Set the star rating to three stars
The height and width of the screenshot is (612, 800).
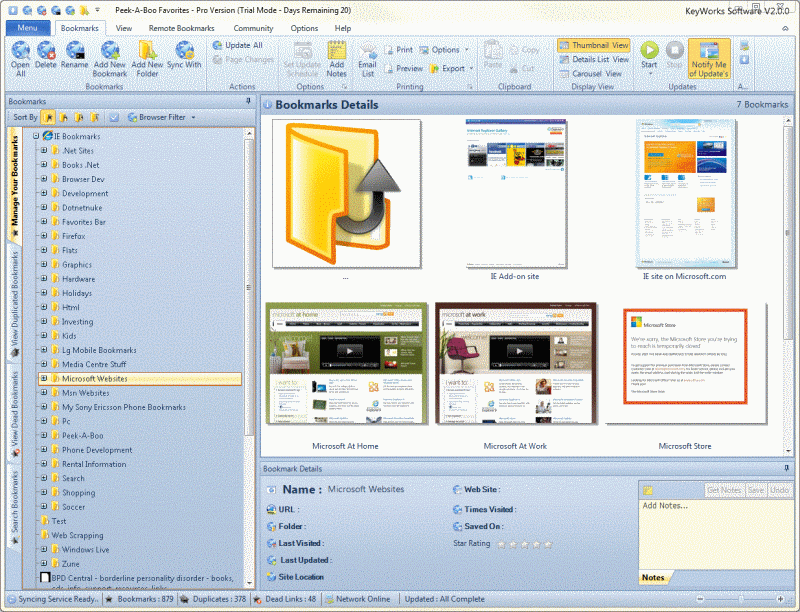pos(525,544)
